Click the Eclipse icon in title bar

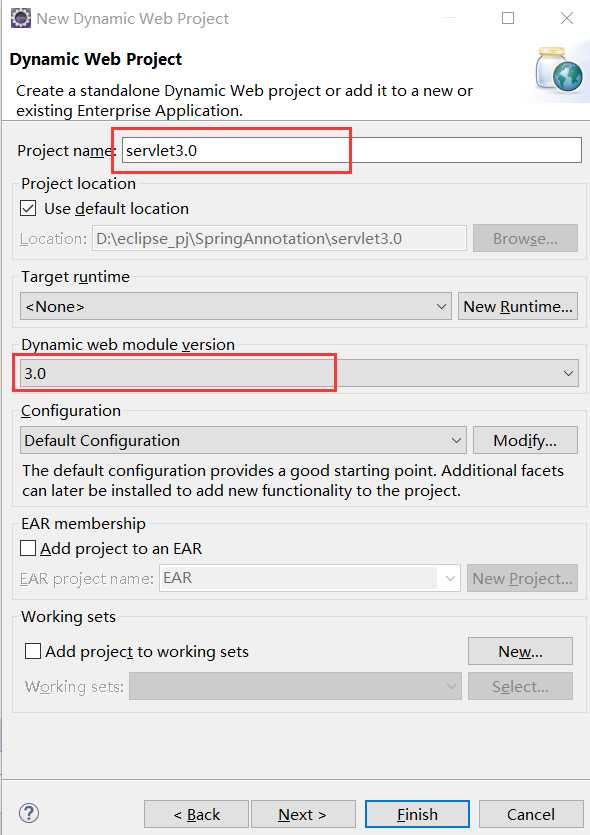coord(21,18)
